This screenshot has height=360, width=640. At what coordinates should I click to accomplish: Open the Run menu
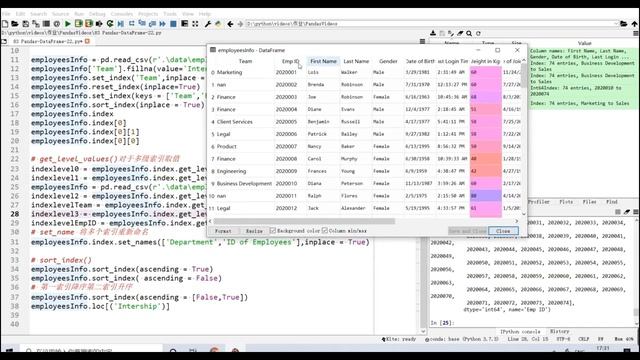(79, 14)
